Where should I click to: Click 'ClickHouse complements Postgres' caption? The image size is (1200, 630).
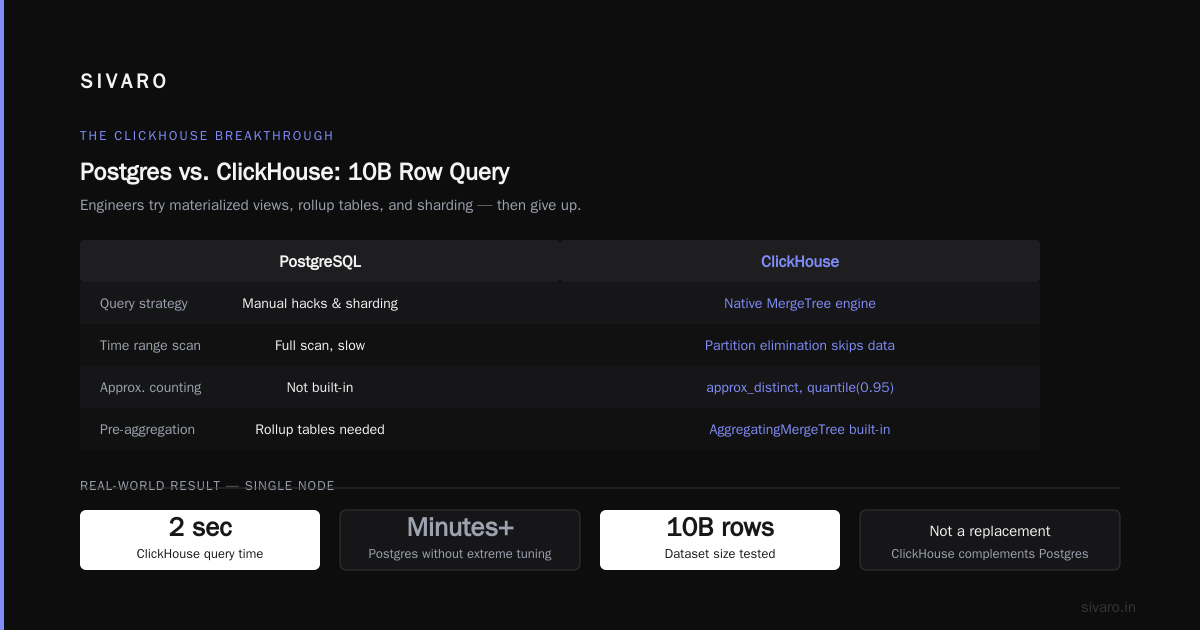[x=990, y=553]
